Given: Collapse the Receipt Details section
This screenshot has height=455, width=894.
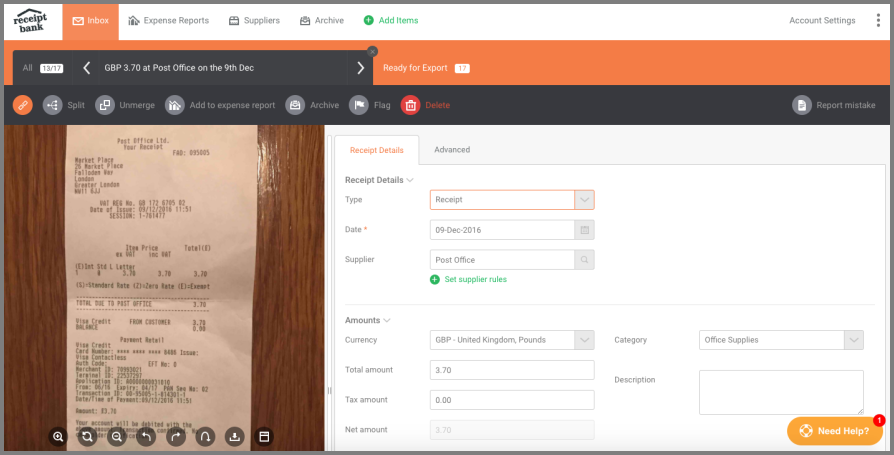Looking at the screenshot, I should [x=409, y=180].
